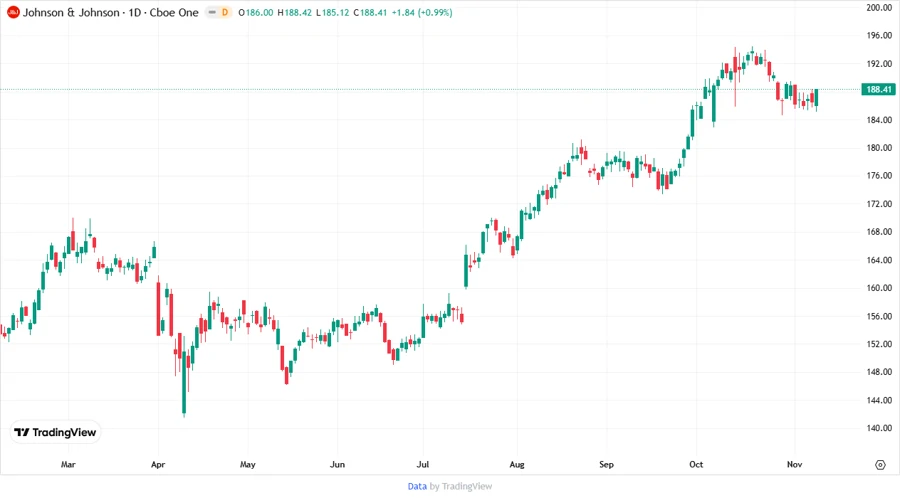Click the long green April low candlestick near 142
The width and height of the screenshot is (900, 498).
(x=184, y=374)
